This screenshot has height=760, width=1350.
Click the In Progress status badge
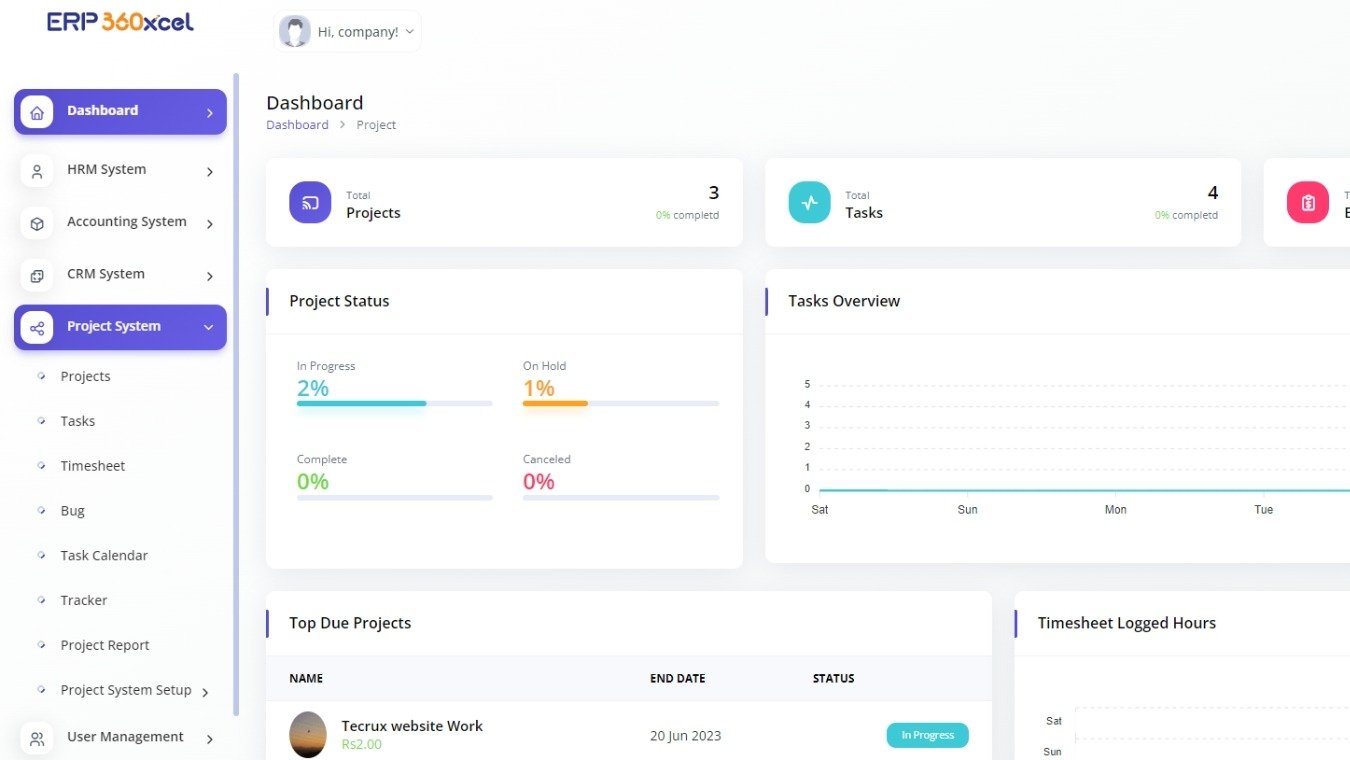click(x=927, y=734)
